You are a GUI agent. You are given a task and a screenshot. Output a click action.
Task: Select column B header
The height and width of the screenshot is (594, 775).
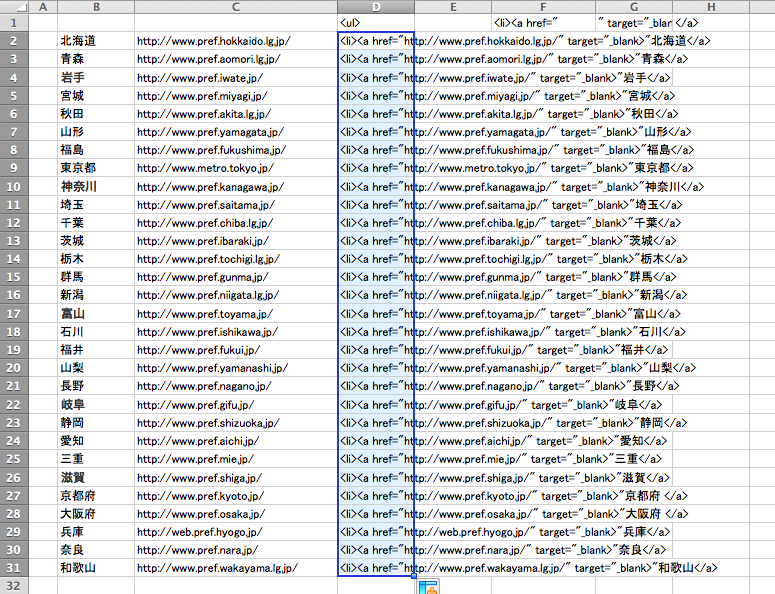pyautogui.click(x=96, y=7)
